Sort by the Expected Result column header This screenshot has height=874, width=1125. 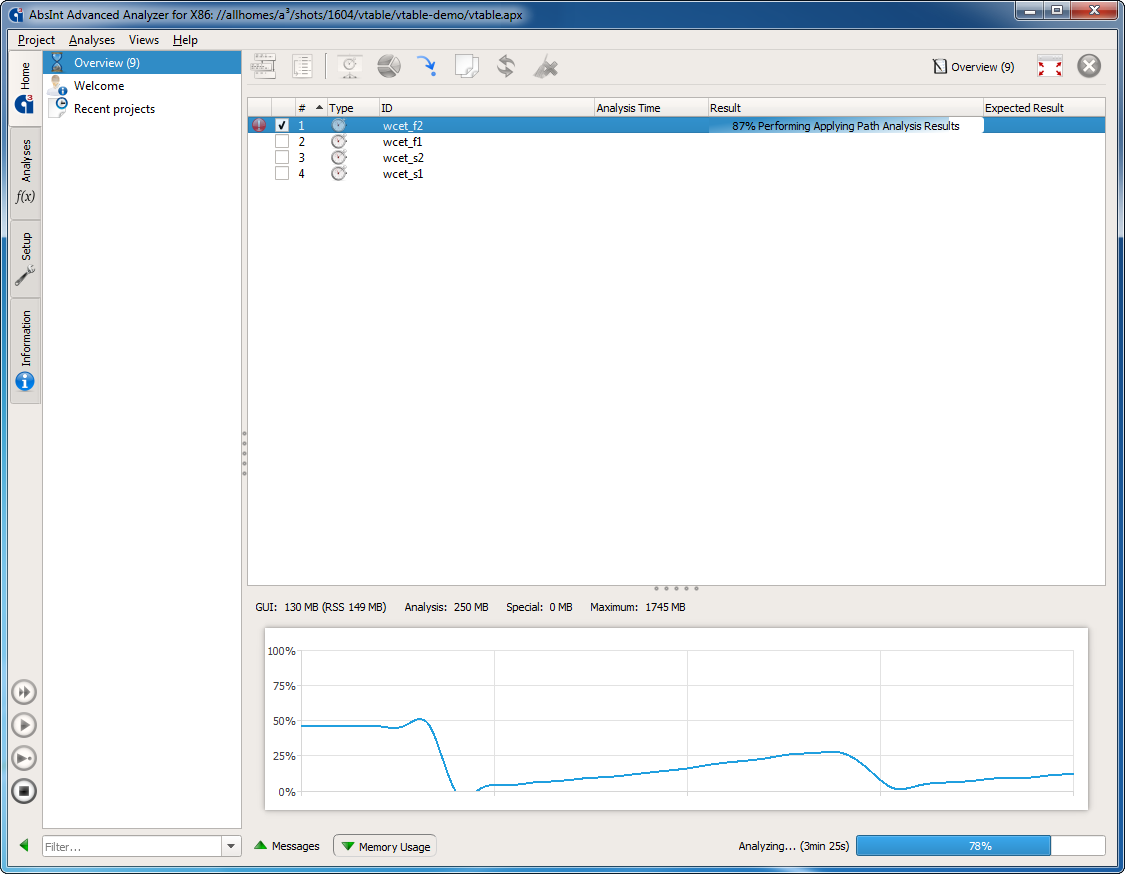point(1044,108)
